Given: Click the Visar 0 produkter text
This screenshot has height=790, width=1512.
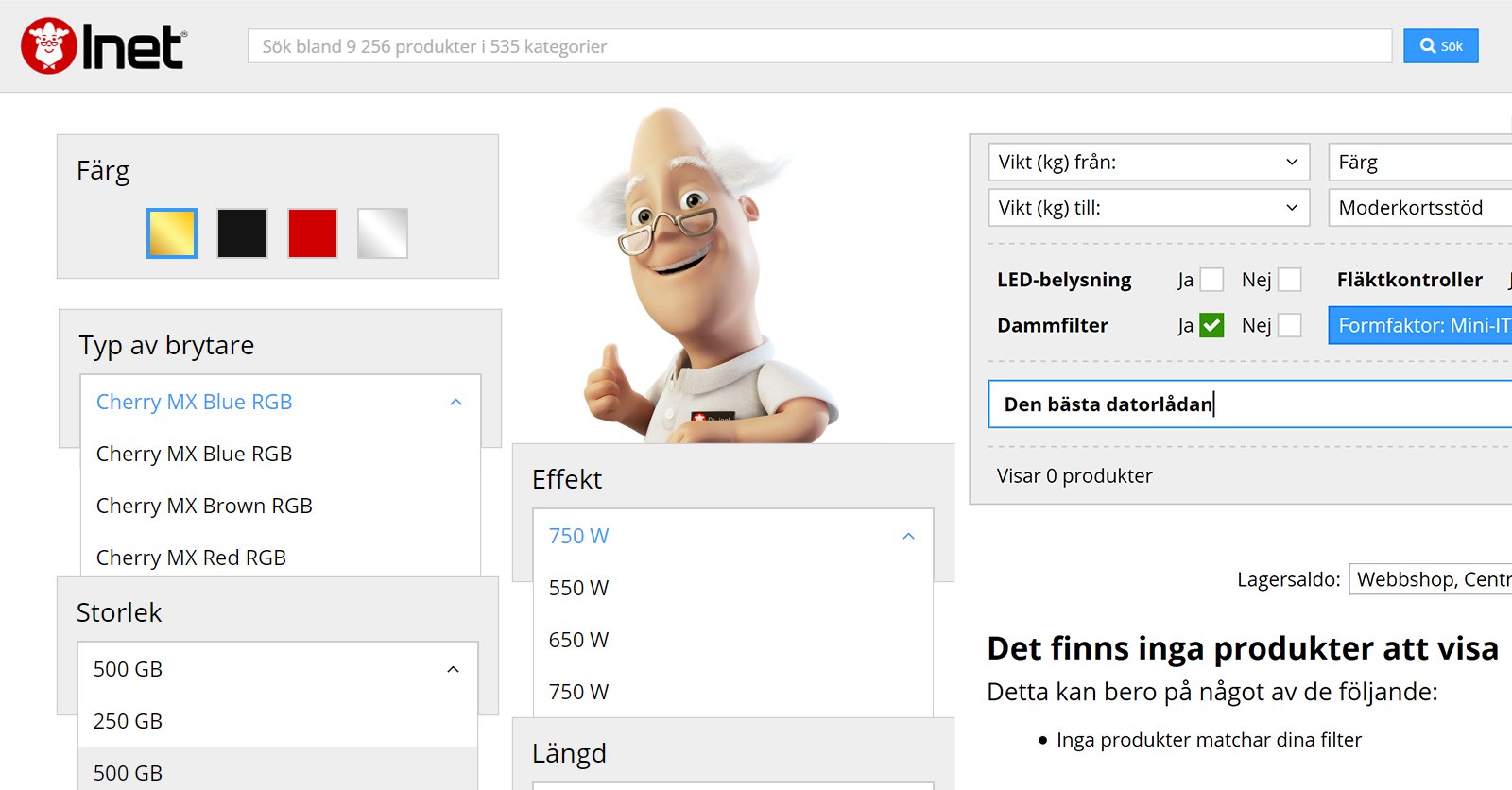Looking at the screenshot, I should (x=1074, y=475).
